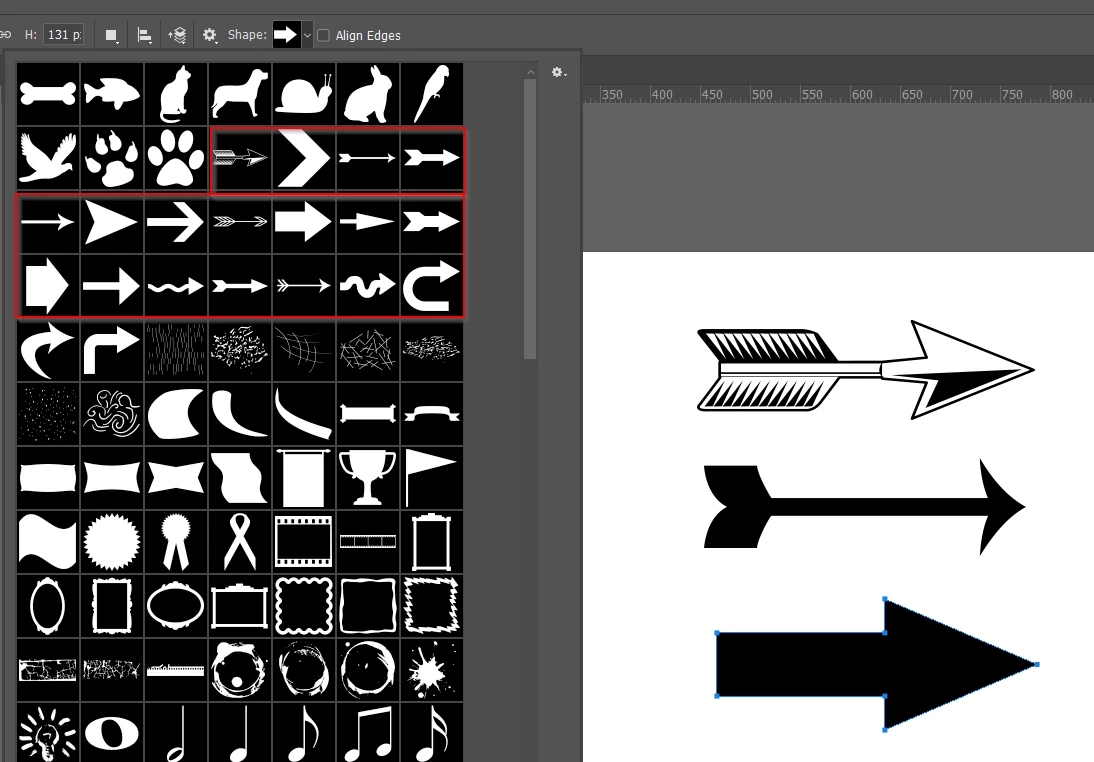Select the ink splatter shape
The height and width of the screenshot is (762, 1094).
[432, 670]
